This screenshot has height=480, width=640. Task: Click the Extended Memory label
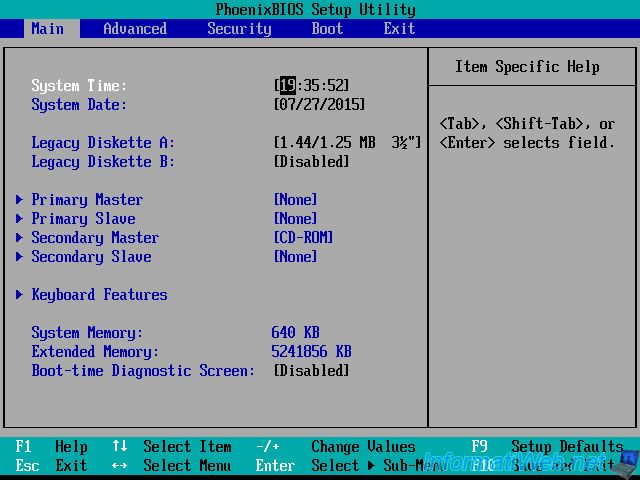95,352
